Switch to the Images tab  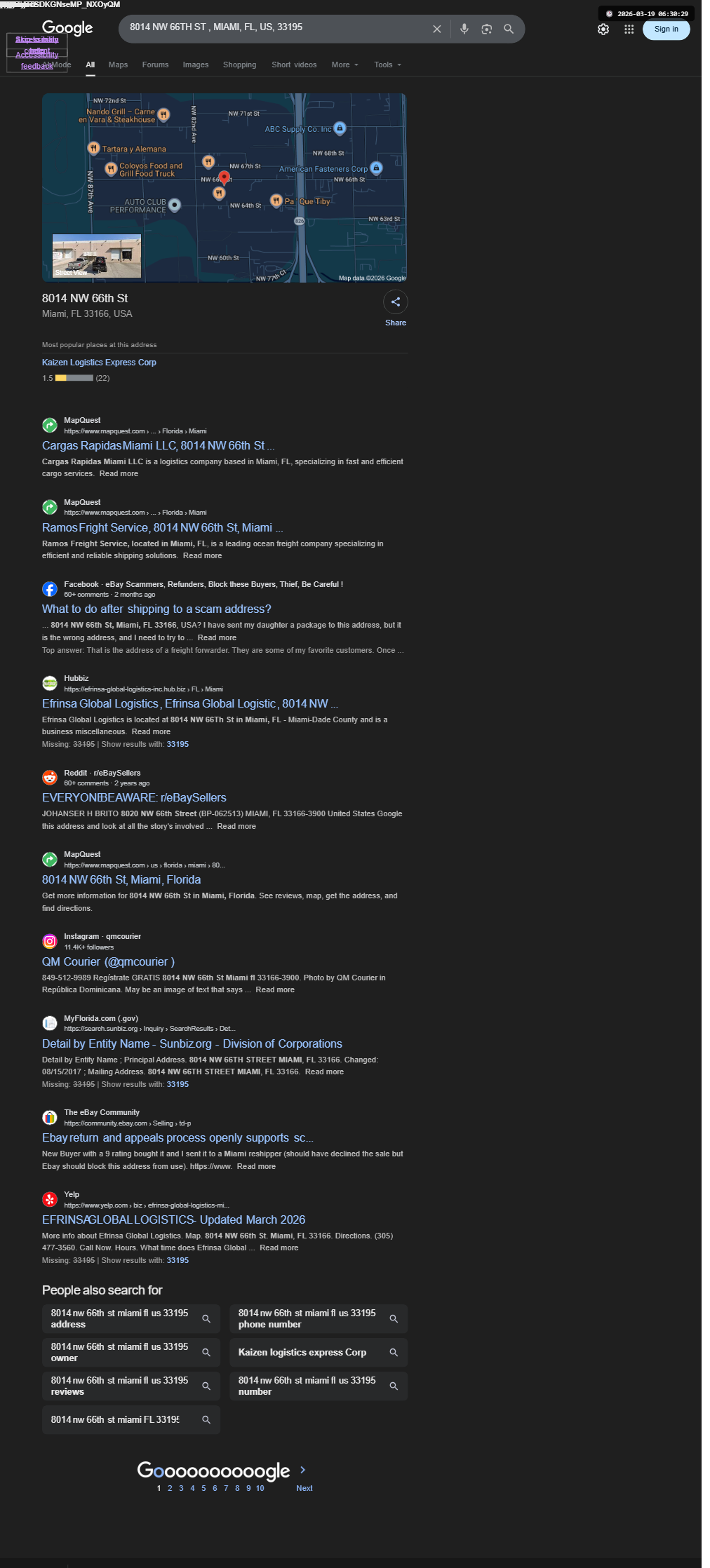click(196, 65)
